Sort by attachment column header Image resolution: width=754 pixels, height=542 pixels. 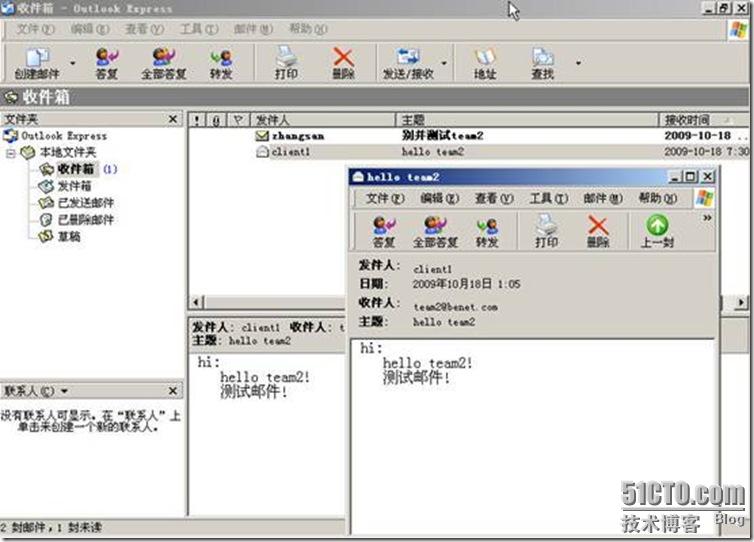(x=216, y=120)
